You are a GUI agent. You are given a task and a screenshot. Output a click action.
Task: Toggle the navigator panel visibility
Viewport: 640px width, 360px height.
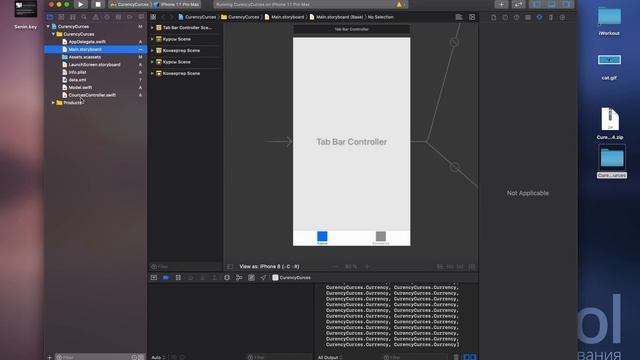tap(536, 4)
